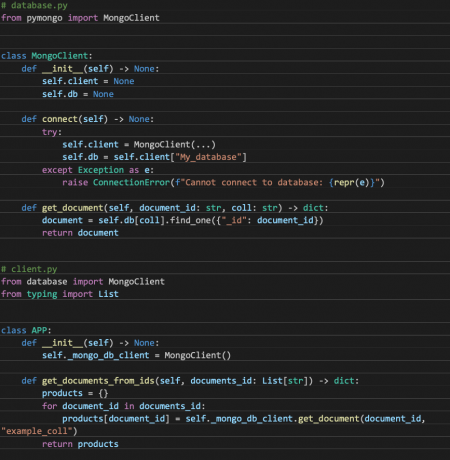Click 'class APP:' declaration

(26, 330)
